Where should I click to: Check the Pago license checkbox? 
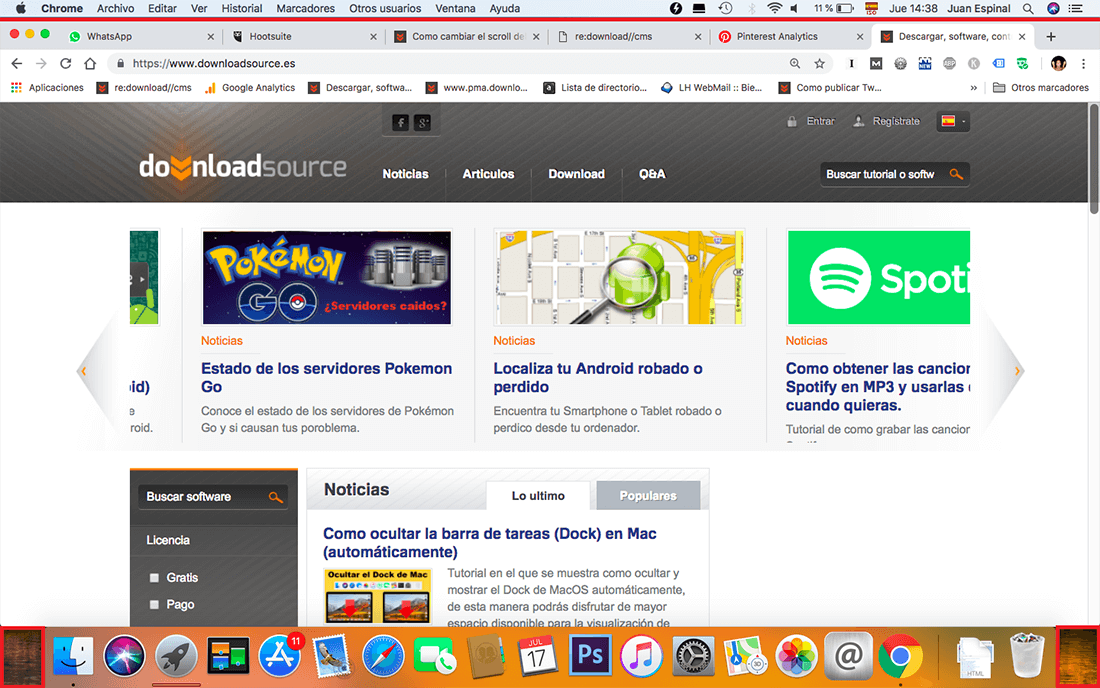154,605
